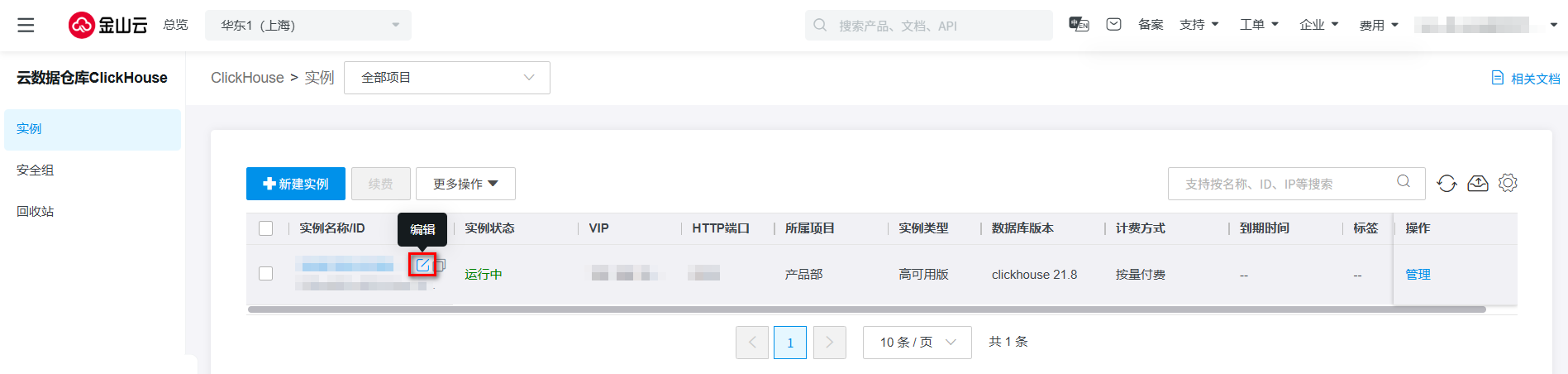Image resolution: width=1568 pixels, height=374 pixels.
Task: Click the related docs document icon
Action: 1497,78
